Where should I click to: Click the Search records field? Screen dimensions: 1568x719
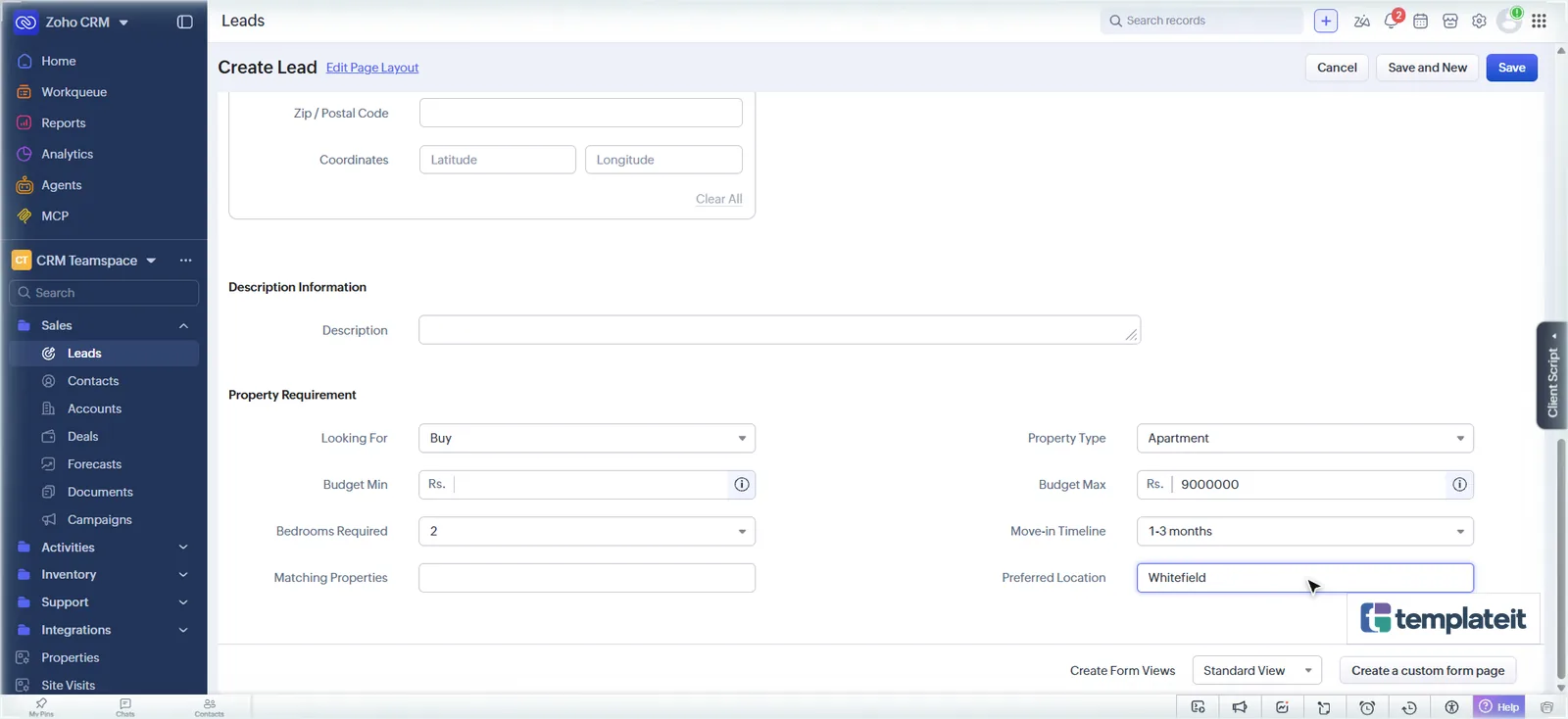[x=1201, y=21]
